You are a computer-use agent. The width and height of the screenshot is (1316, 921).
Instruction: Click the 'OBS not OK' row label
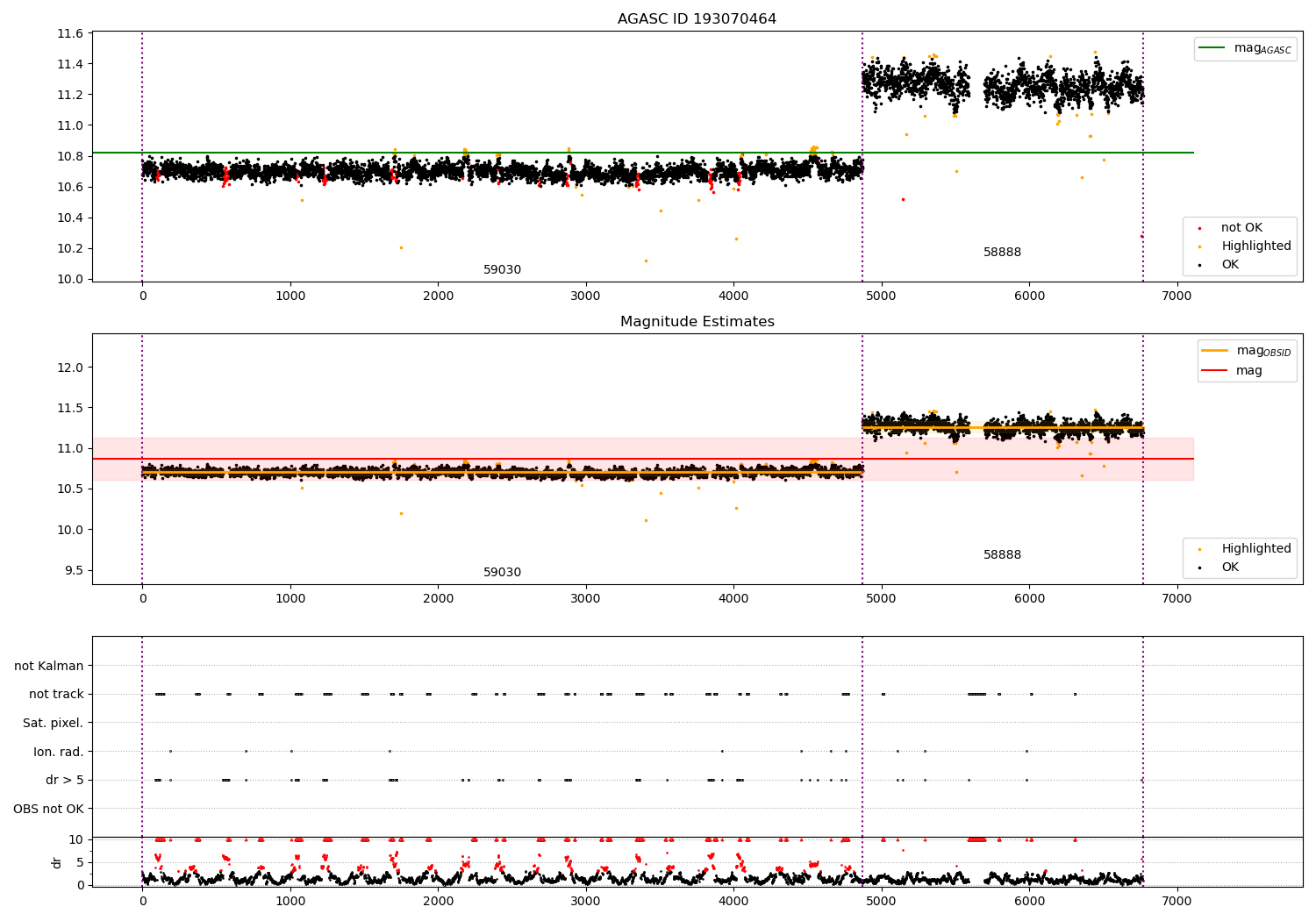48,809
